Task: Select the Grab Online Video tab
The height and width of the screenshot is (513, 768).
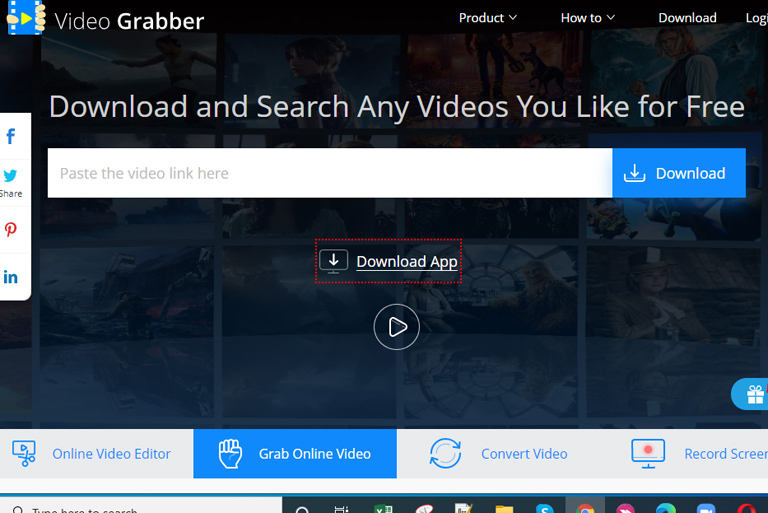Action: click(x=295, y=454)
